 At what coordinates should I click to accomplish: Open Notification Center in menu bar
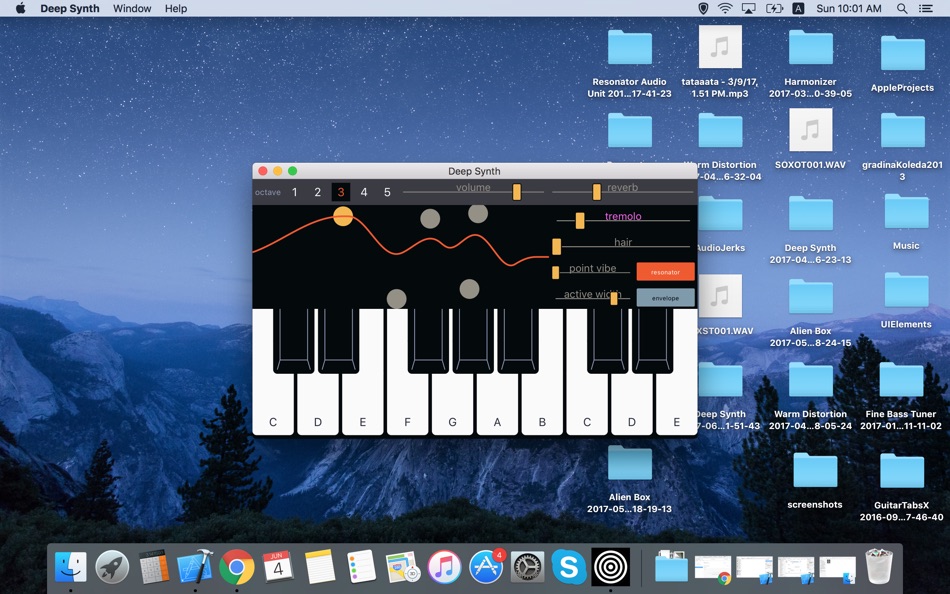[x=926, y=8]
